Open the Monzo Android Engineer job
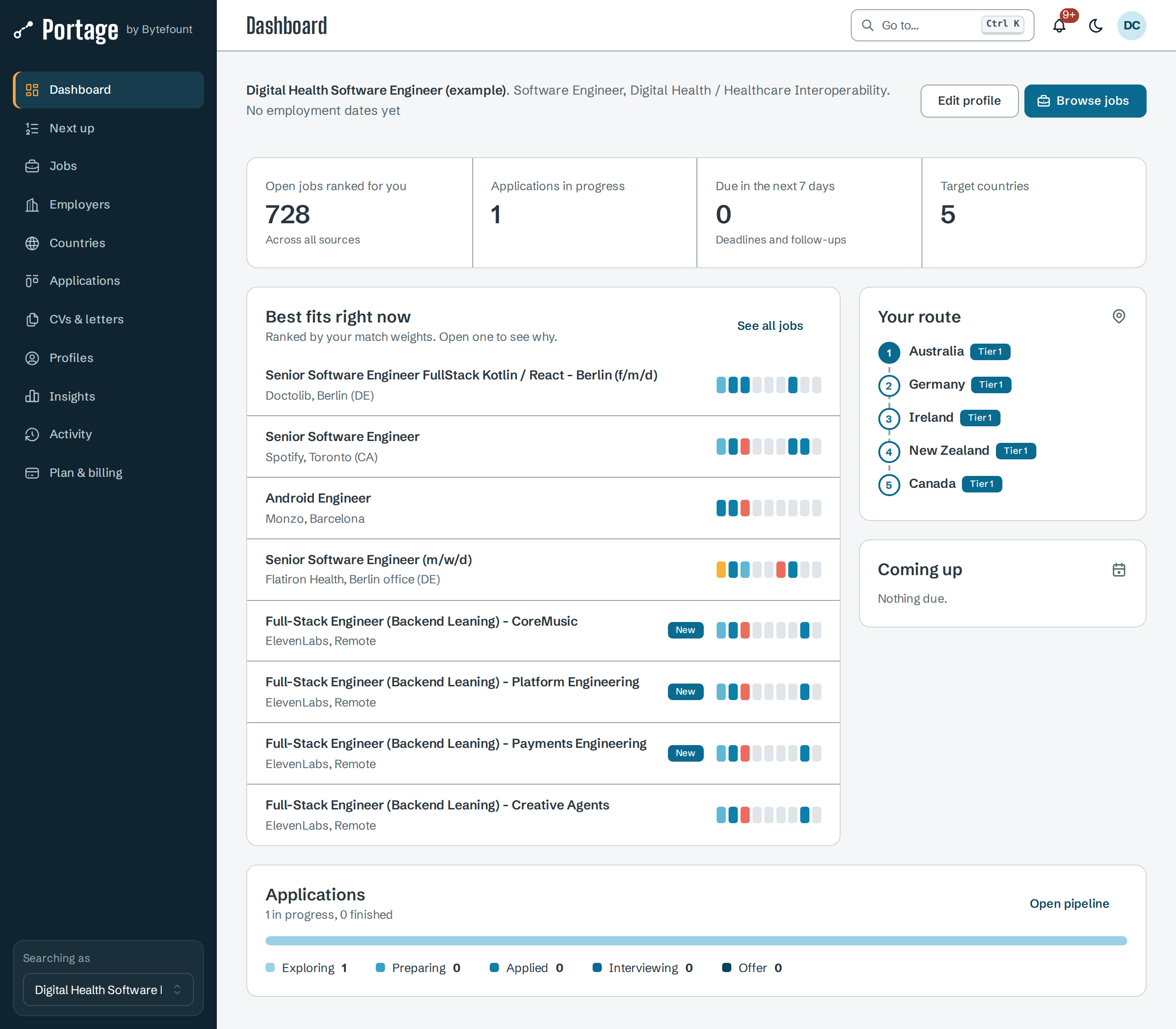 tap(543, 508)
